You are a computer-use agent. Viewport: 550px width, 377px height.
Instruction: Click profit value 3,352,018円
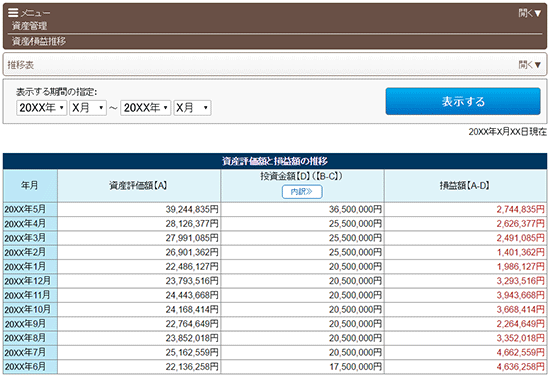[521, 338]
